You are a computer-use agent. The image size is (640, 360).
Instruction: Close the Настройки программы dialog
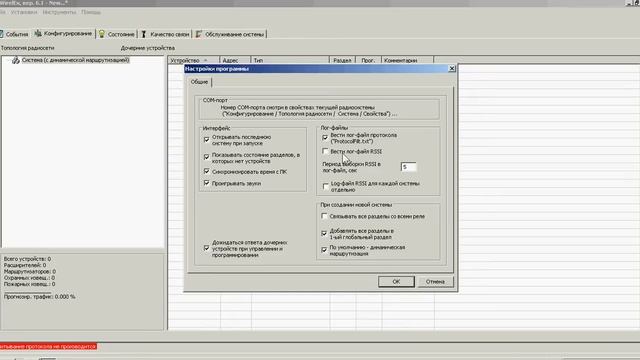[452, 69]
